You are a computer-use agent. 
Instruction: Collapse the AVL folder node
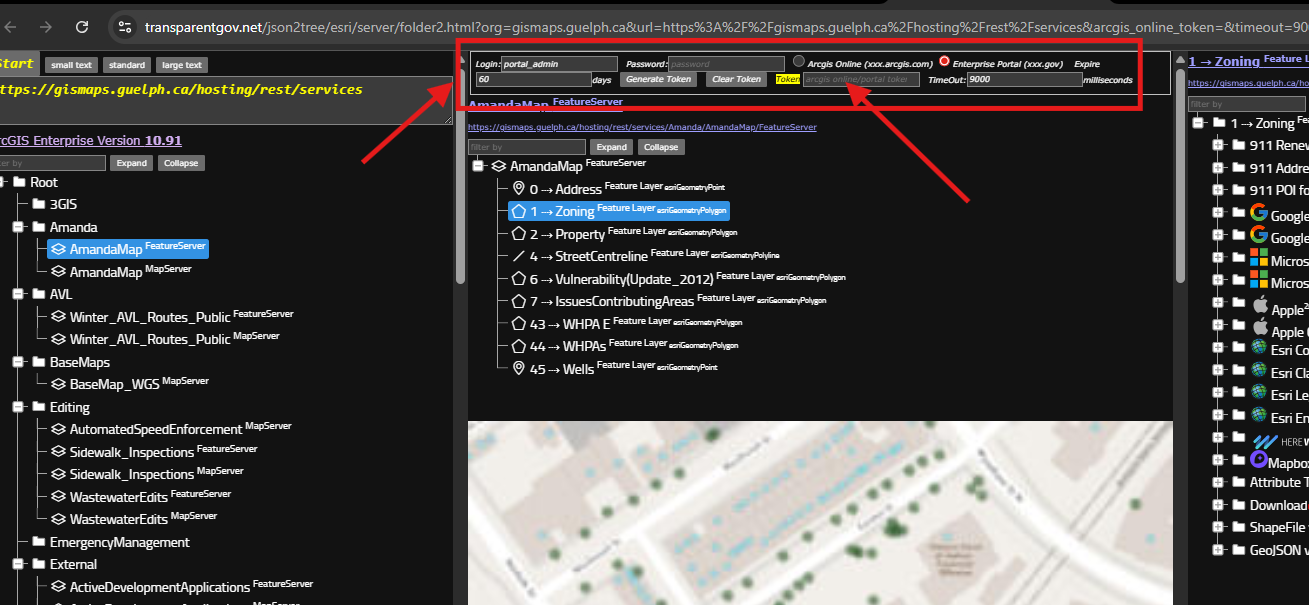19,294
